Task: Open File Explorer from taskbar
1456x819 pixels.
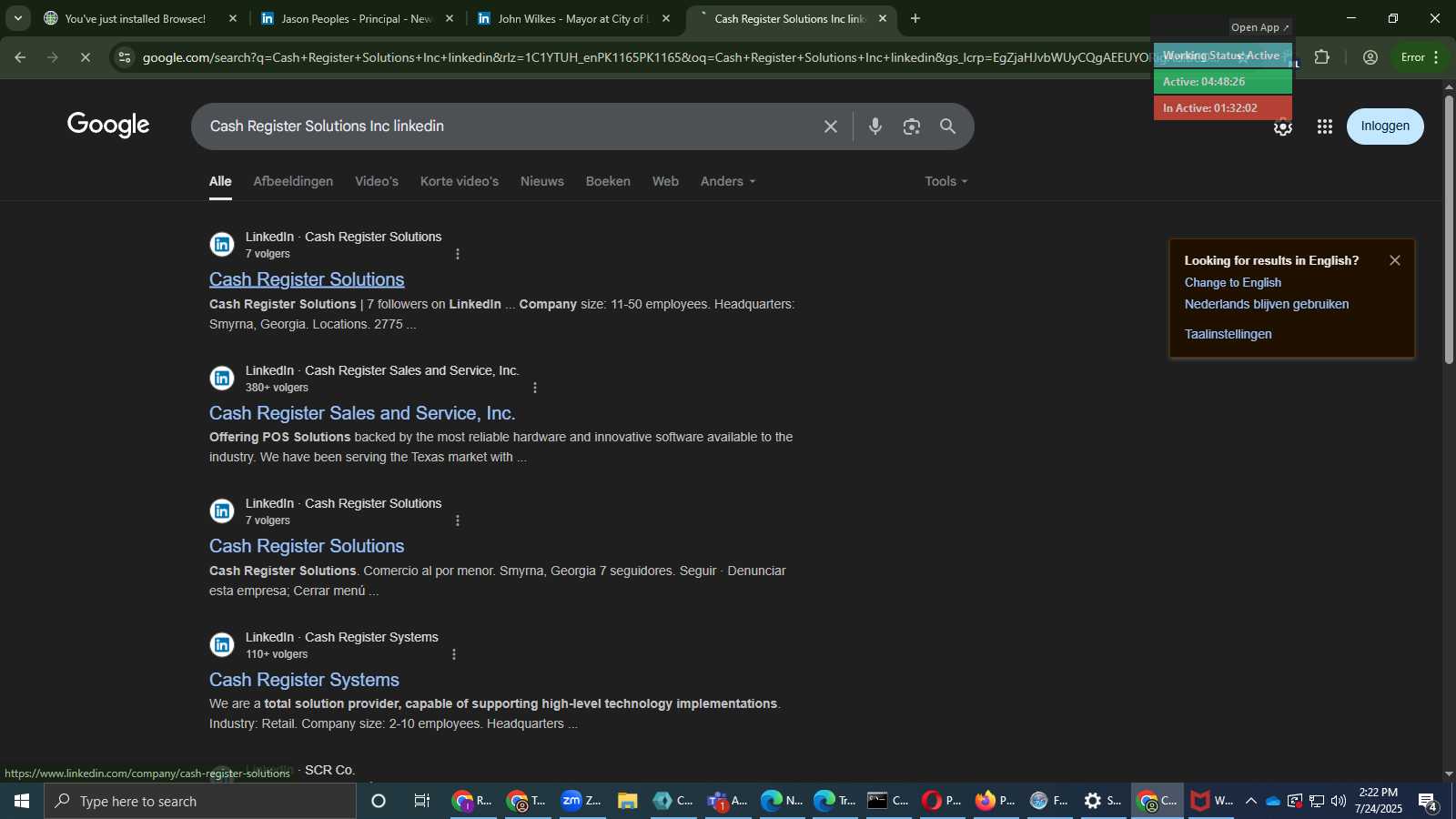Action: click(x=627, y=801)
